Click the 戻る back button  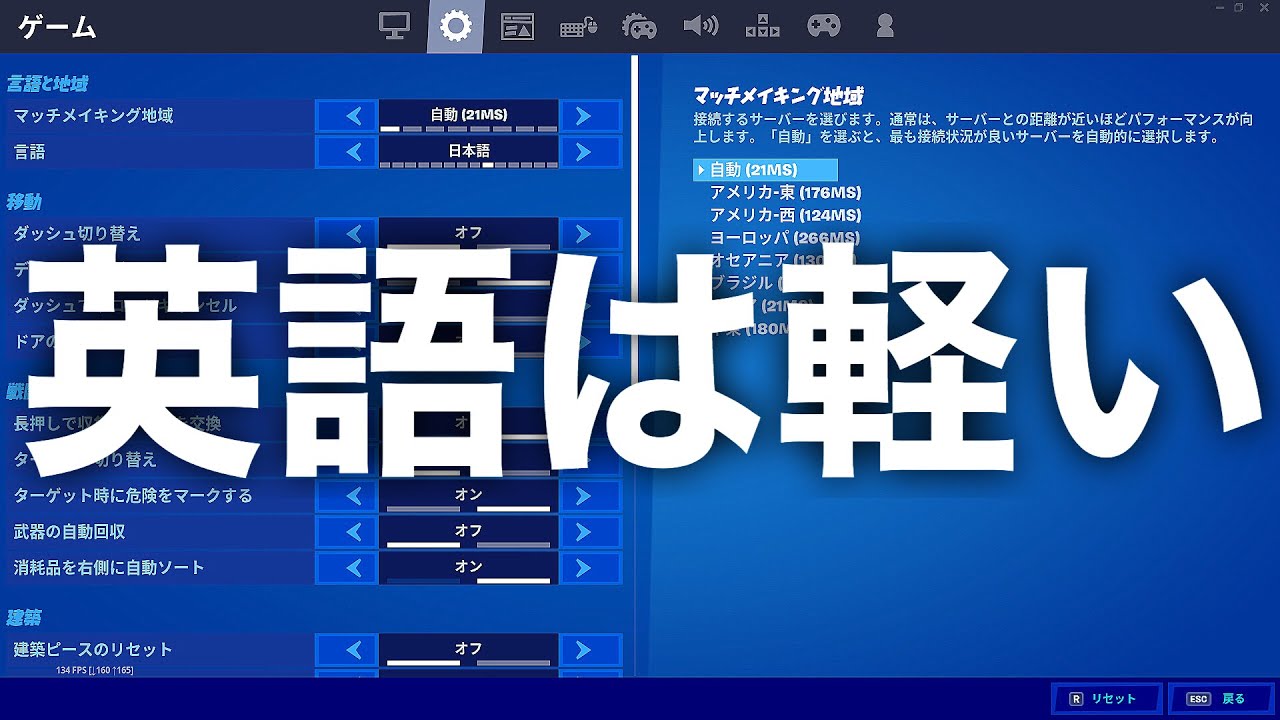1221,699
